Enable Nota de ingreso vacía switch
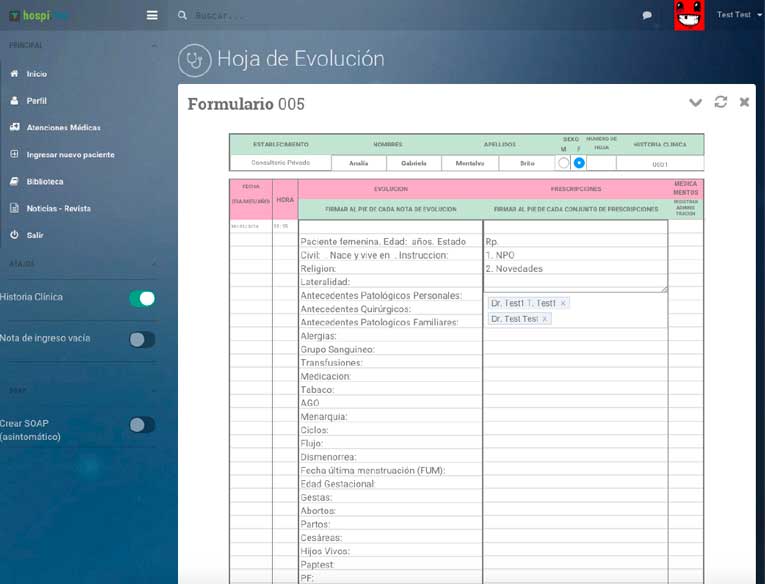 142,339
